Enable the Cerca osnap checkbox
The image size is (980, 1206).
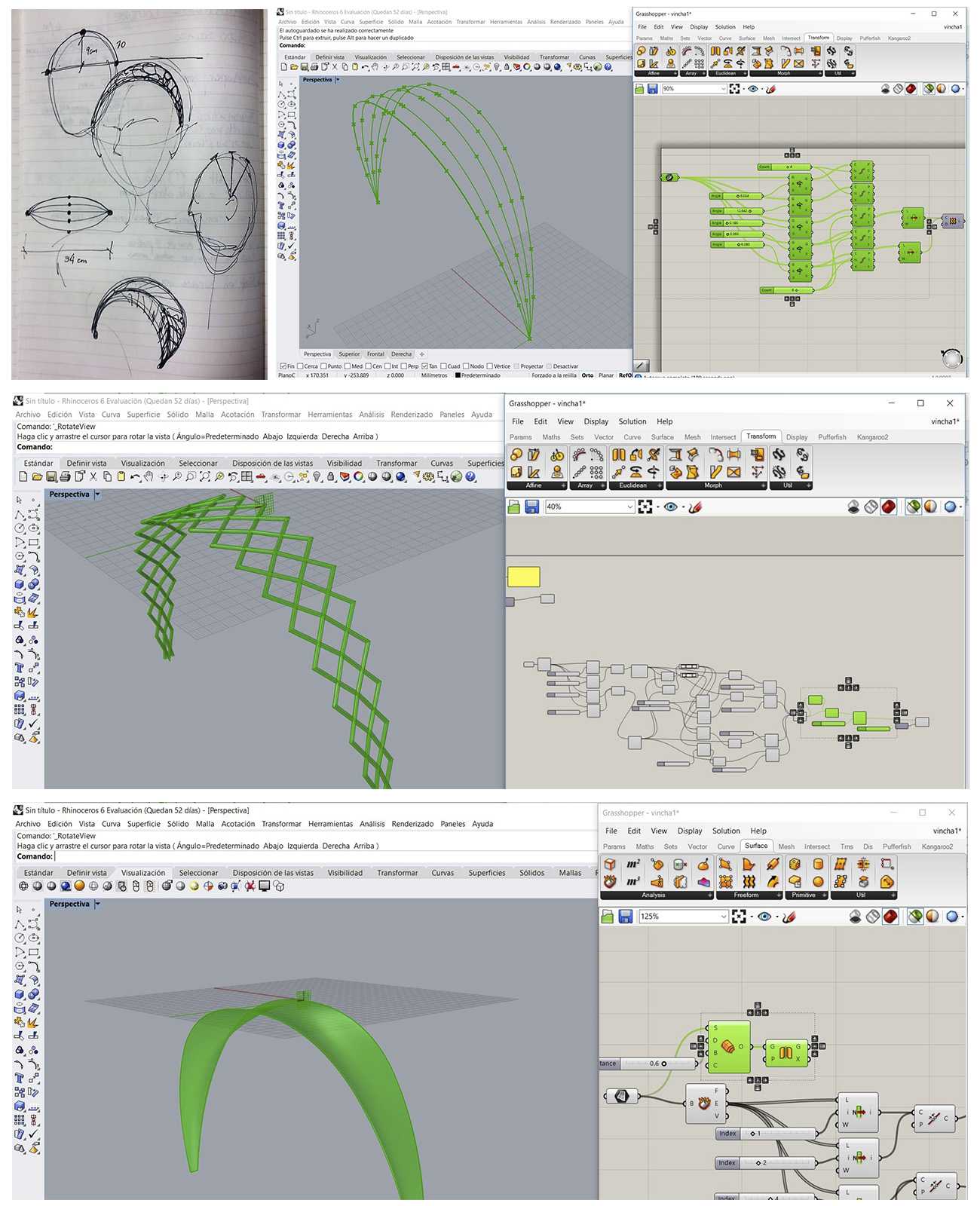point(300,366)
